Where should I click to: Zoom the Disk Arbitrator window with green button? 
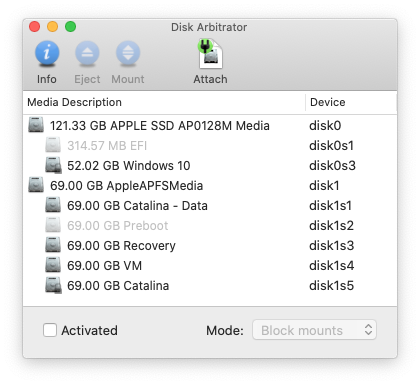(x=70, y=27)
